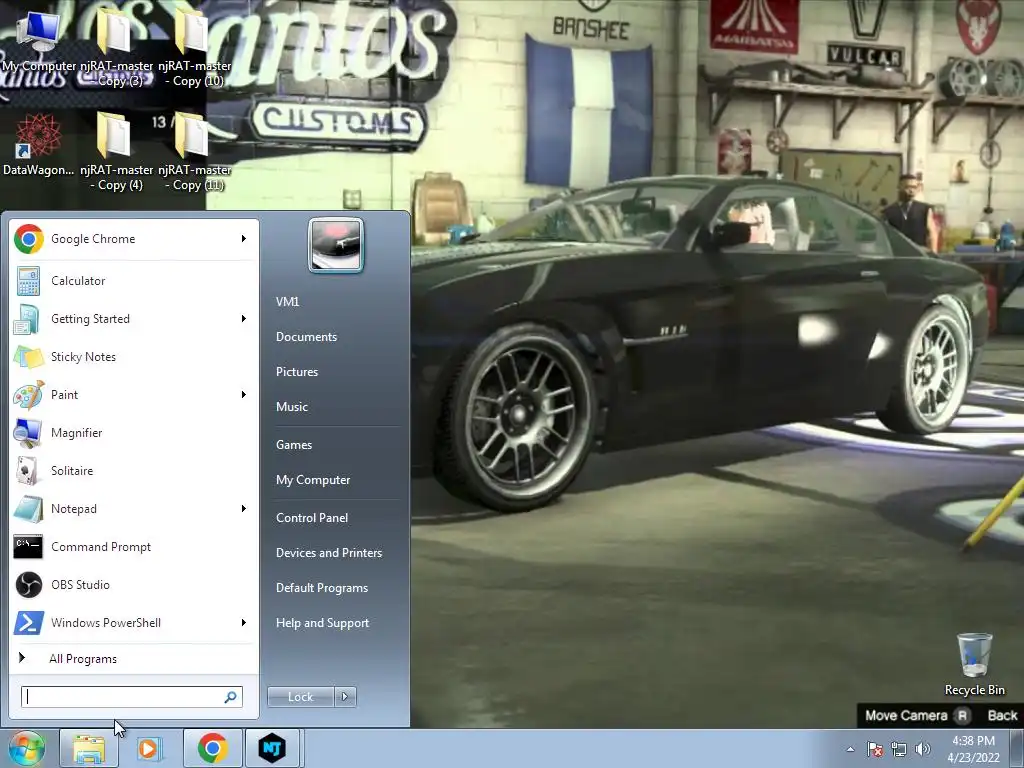1024x768 pixels.
Task: Expand Notepad recent files arrow
Action: 244,509
